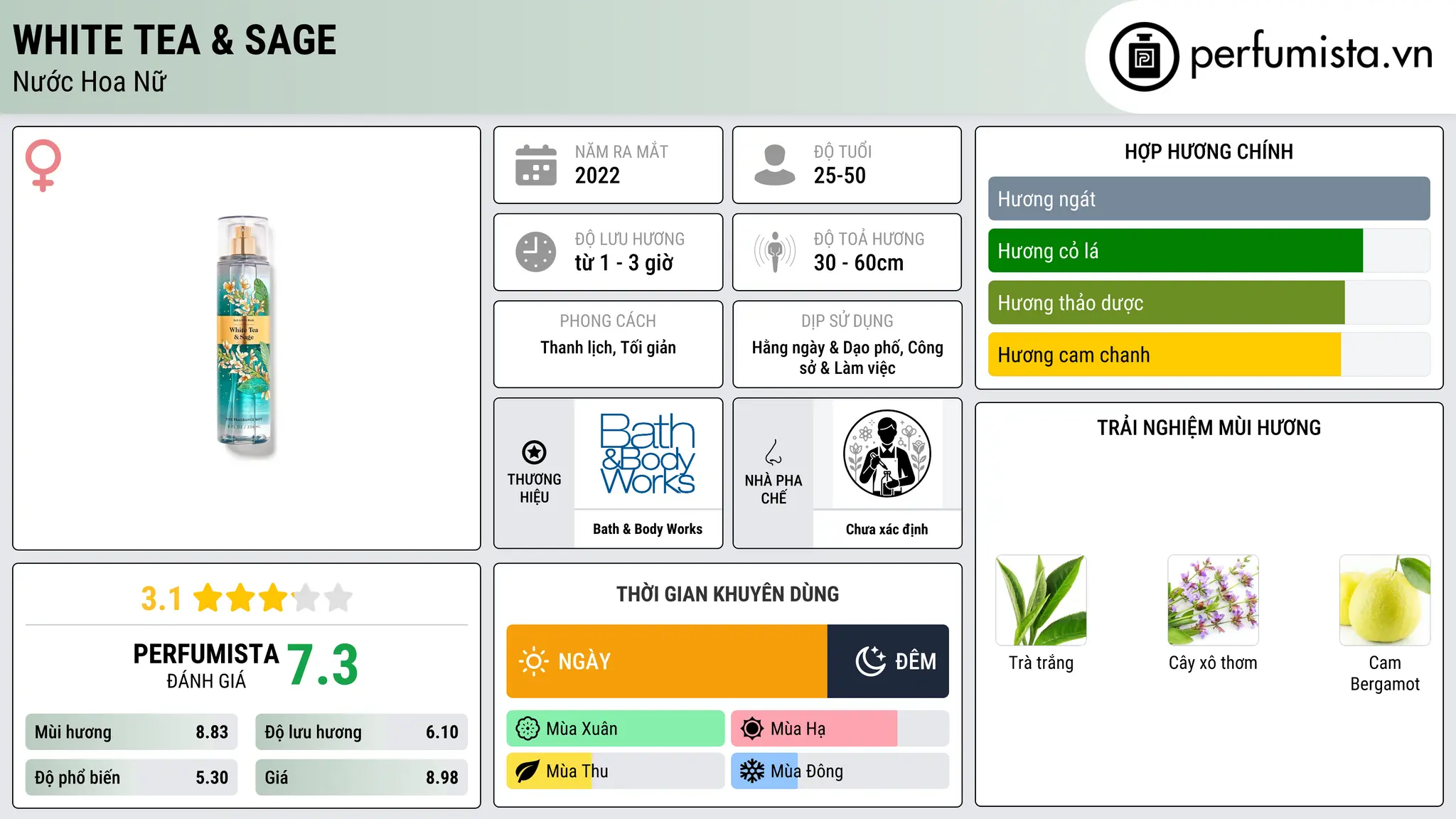
Task: Select the Hương ngát accord bar
Action: coord(1209,199)
